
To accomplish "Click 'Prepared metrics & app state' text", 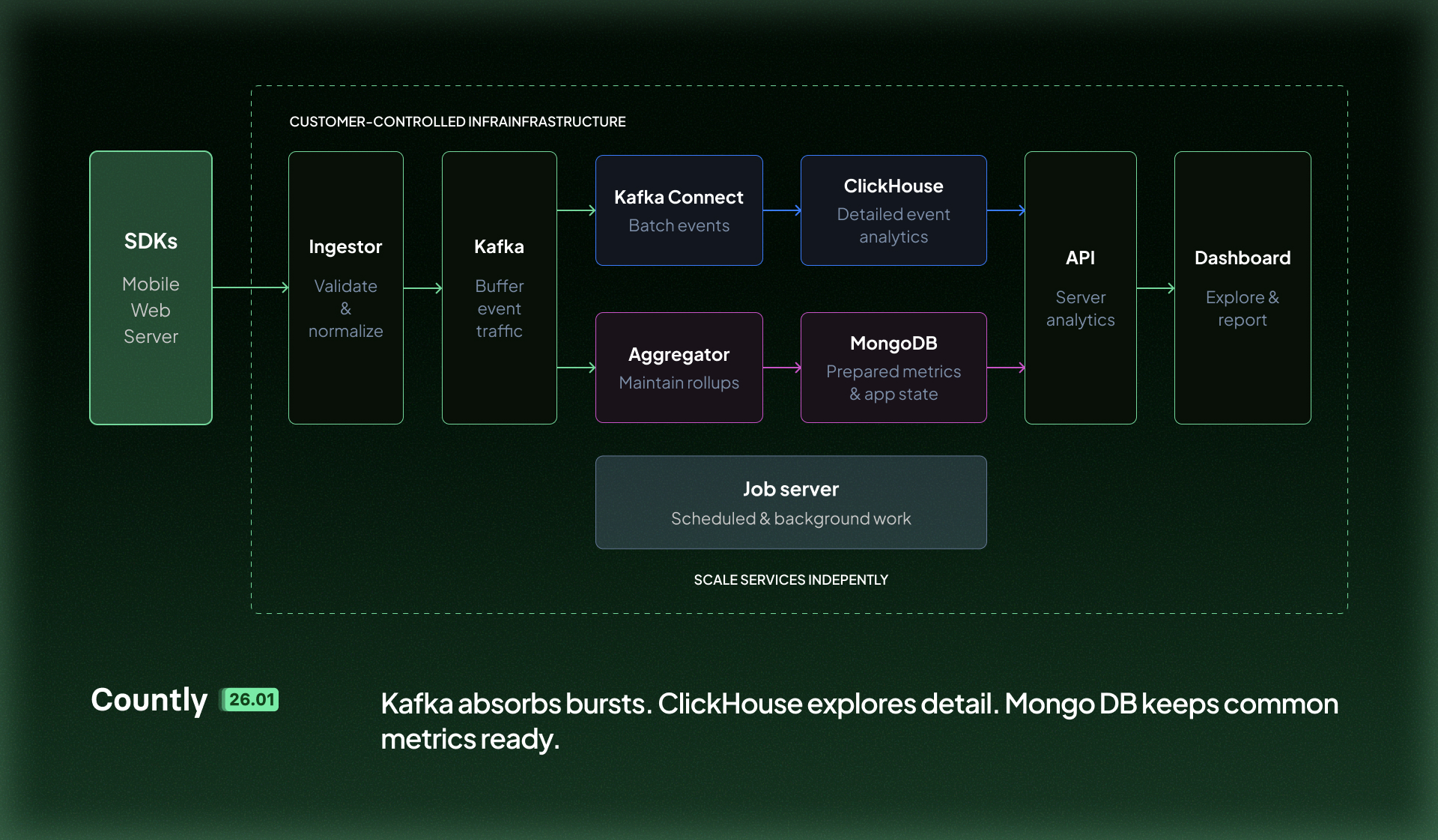I will tap(894, 383).
